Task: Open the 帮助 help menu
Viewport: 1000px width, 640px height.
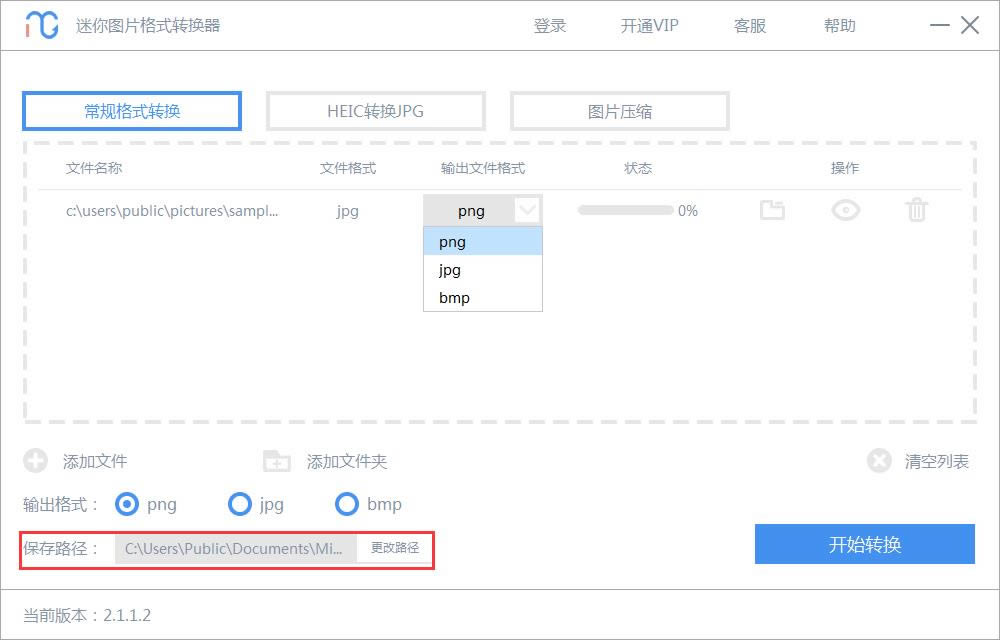Action: tap(839, 26)
